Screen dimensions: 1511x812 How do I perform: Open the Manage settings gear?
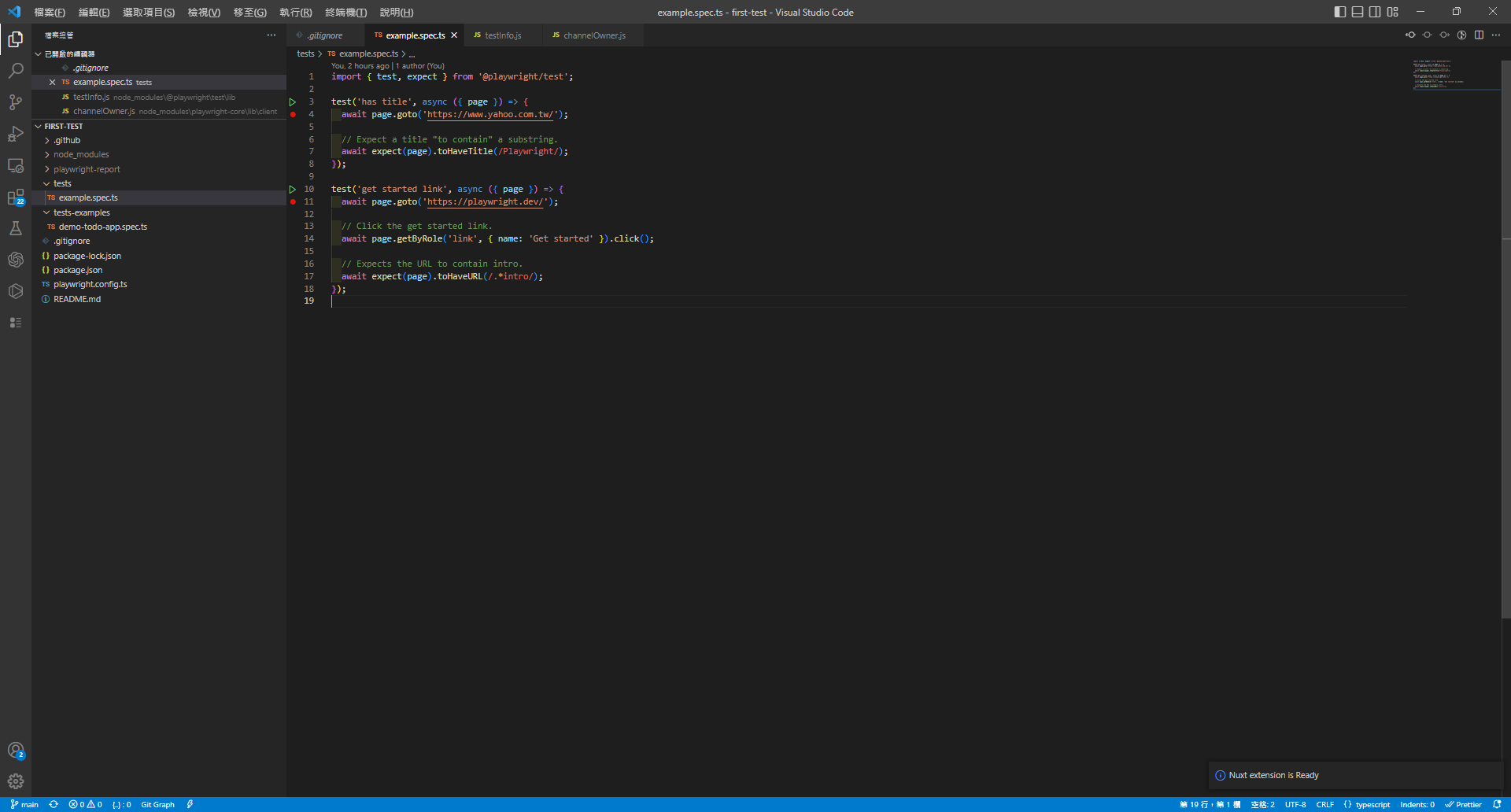16,781
